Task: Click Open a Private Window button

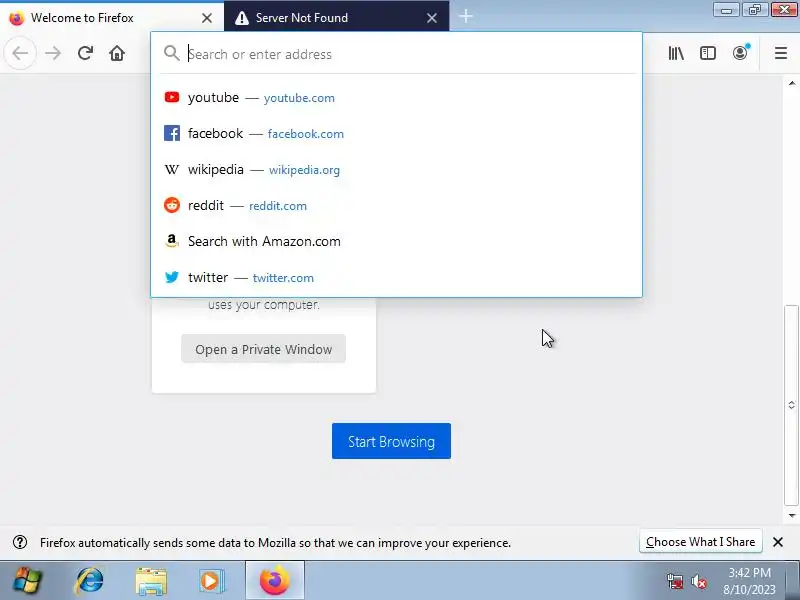Action: (263, 349)
